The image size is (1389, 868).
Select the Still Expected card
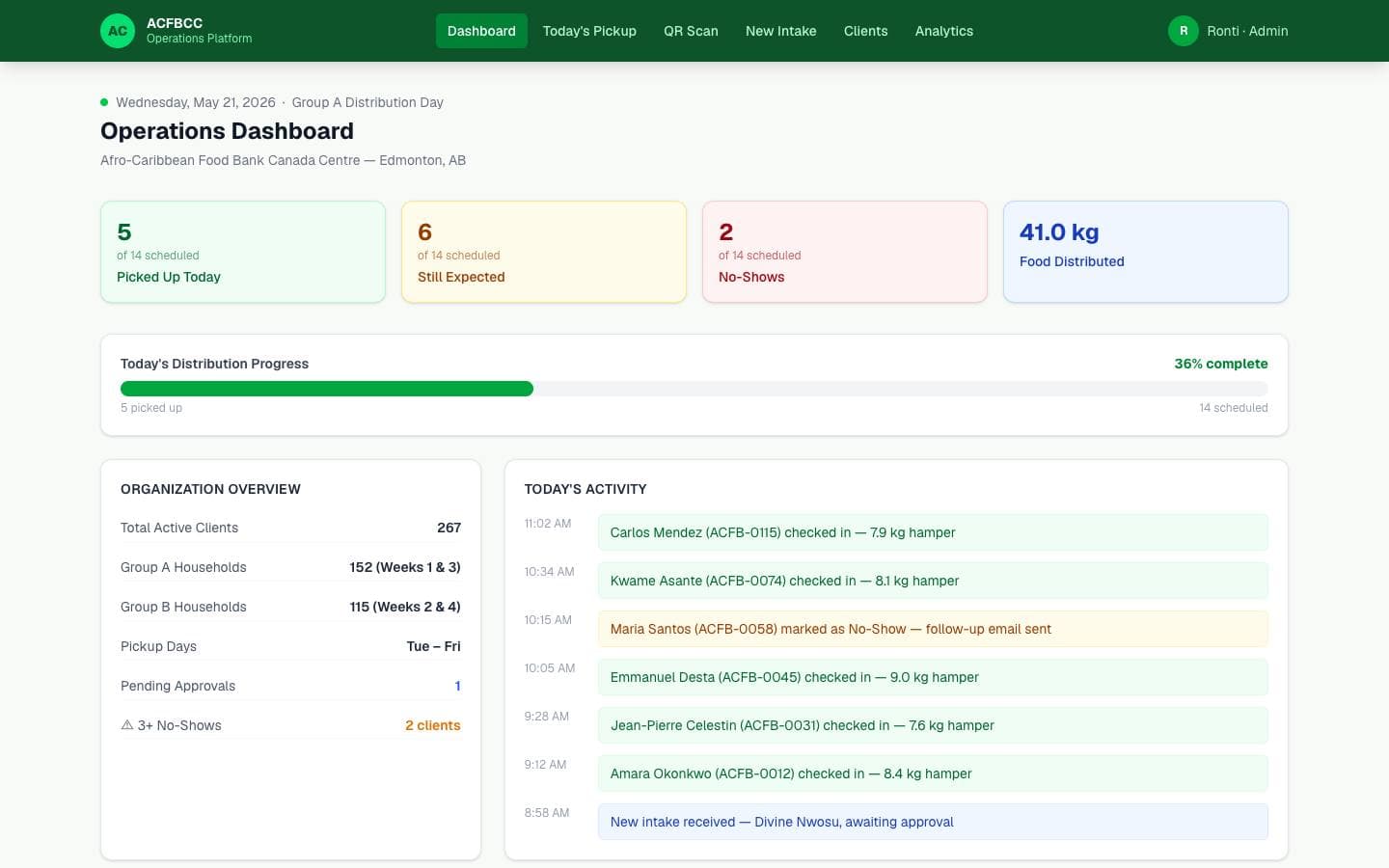pos(544,252)
